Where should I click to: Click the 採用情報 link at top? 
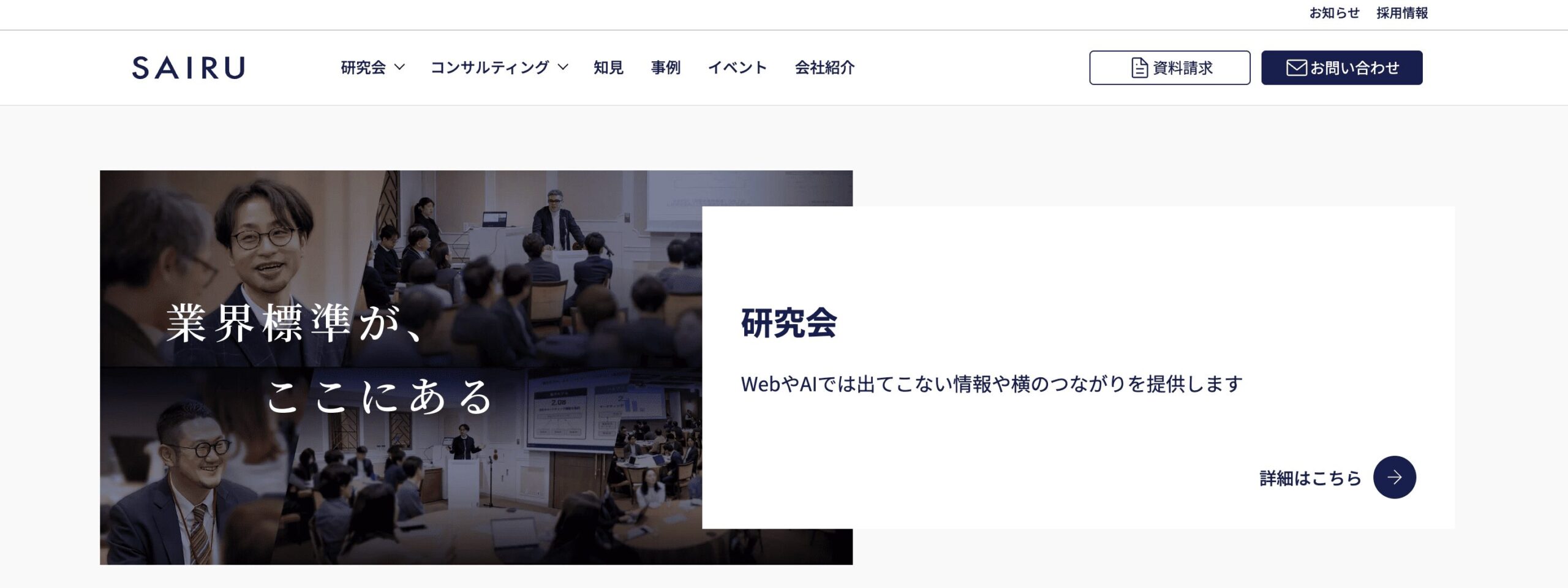click(1402, 13)
